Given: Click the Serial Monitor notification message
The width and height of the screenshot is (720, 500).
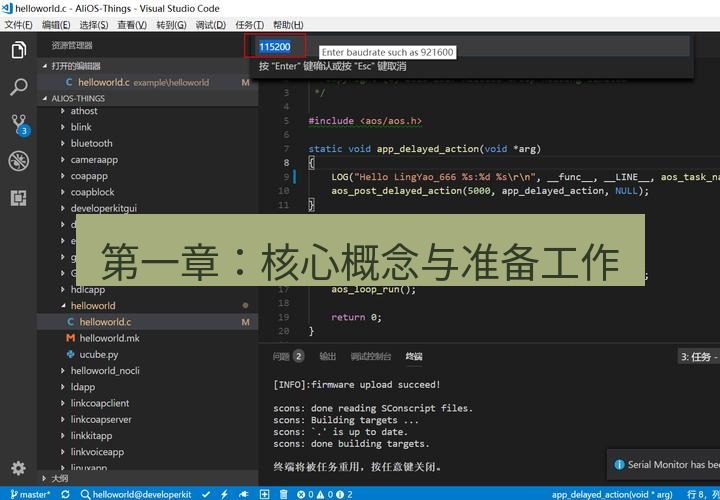Looking at the screenshot, I should coord(674,465).
